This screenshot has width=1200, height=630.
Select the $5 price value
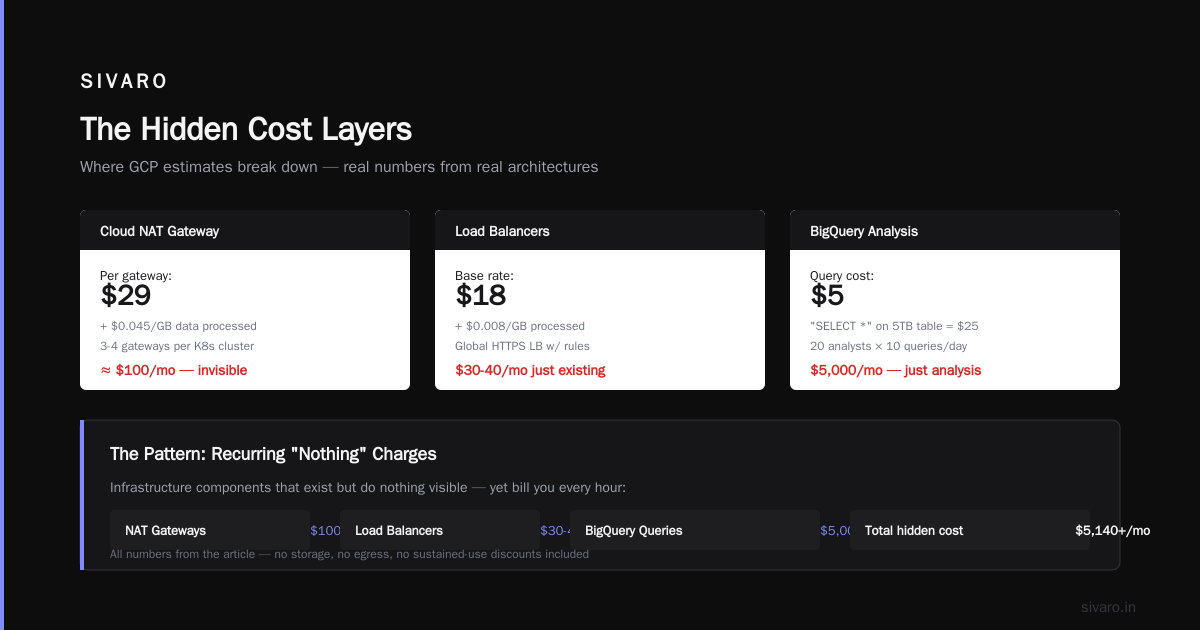[x=827, y=296]
